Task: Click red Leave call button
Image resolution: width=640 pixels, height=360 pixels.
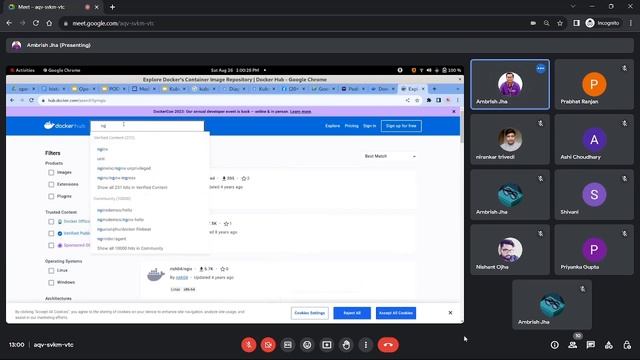Action: (388, 345)
